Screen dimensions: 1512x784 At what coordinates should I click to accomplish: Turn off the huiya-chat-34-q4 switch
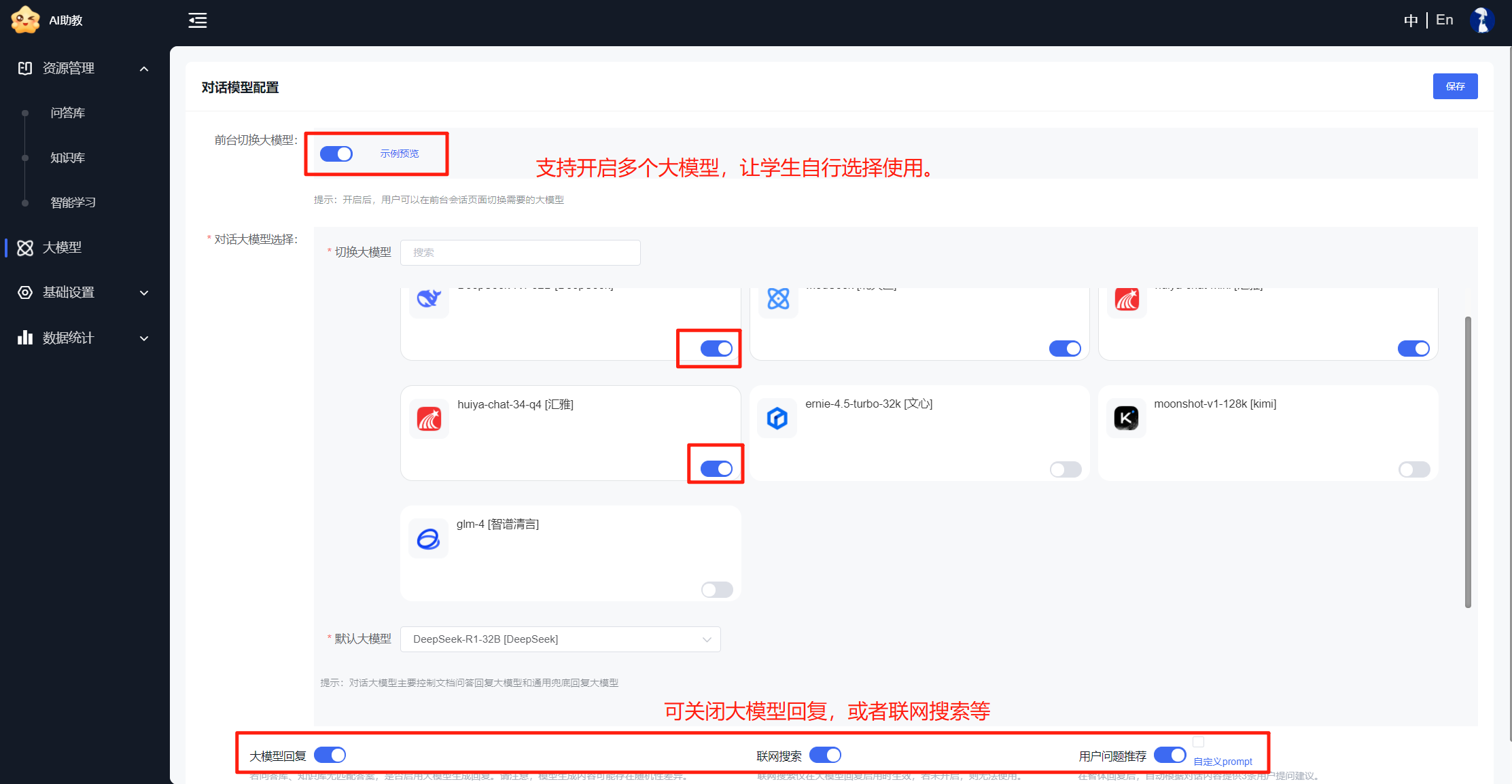716,469
